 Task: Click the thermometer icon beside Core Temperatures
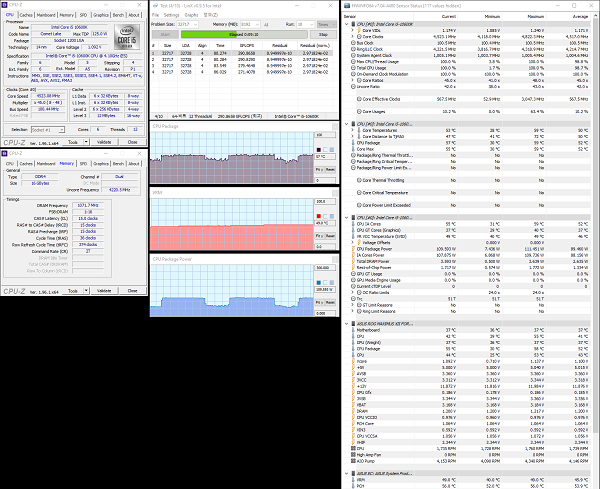pos(359,130)
